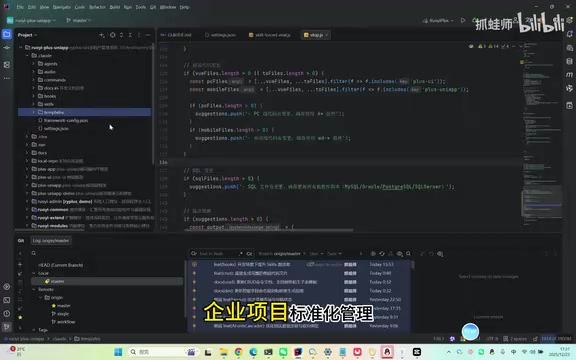Screen dimensions: 576x360
Task: Open the Terminal tool window icon
Action: 7,300
